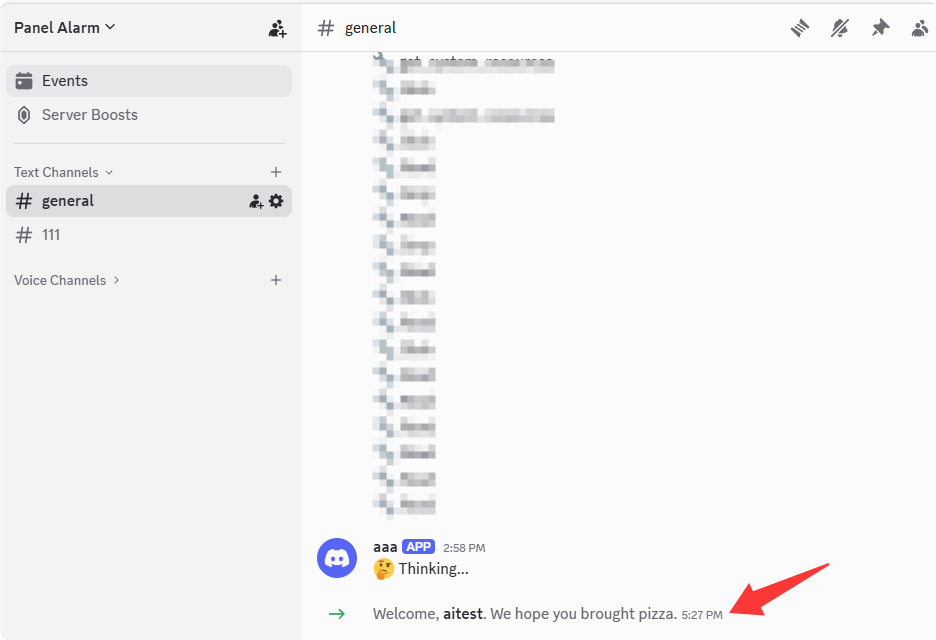Click the aaa bot avatar
The width and height of the screenshot is (936, 640).
click(x=337, y=558)
